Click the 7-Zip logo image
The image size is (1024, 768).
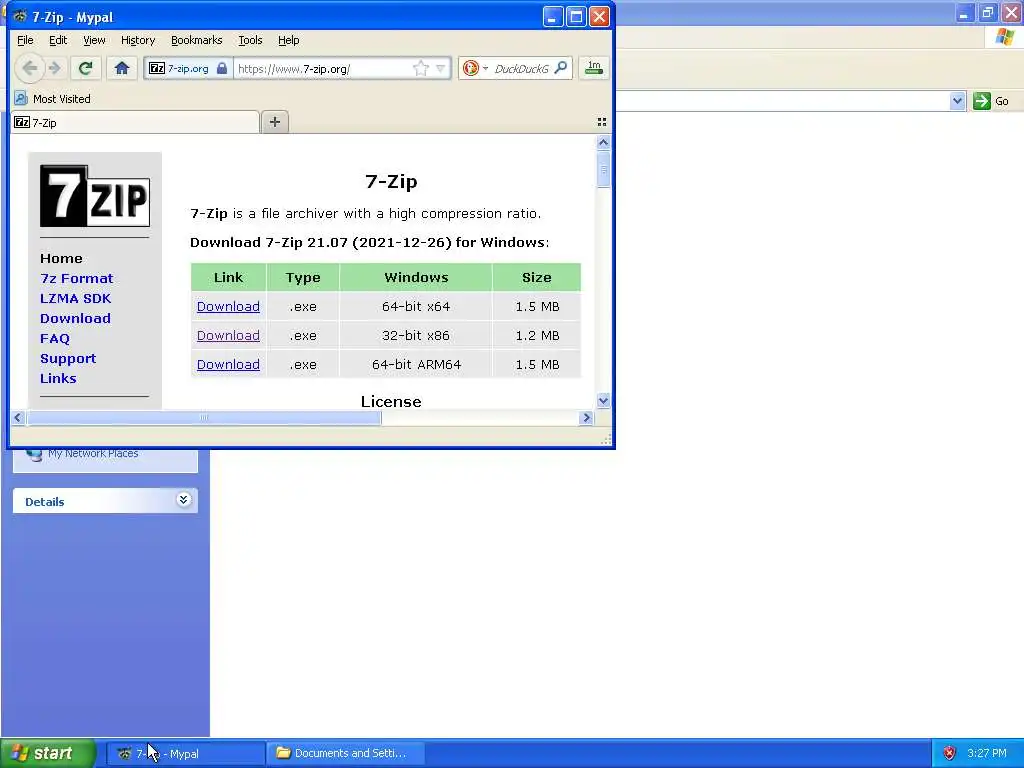coord(95,196)
